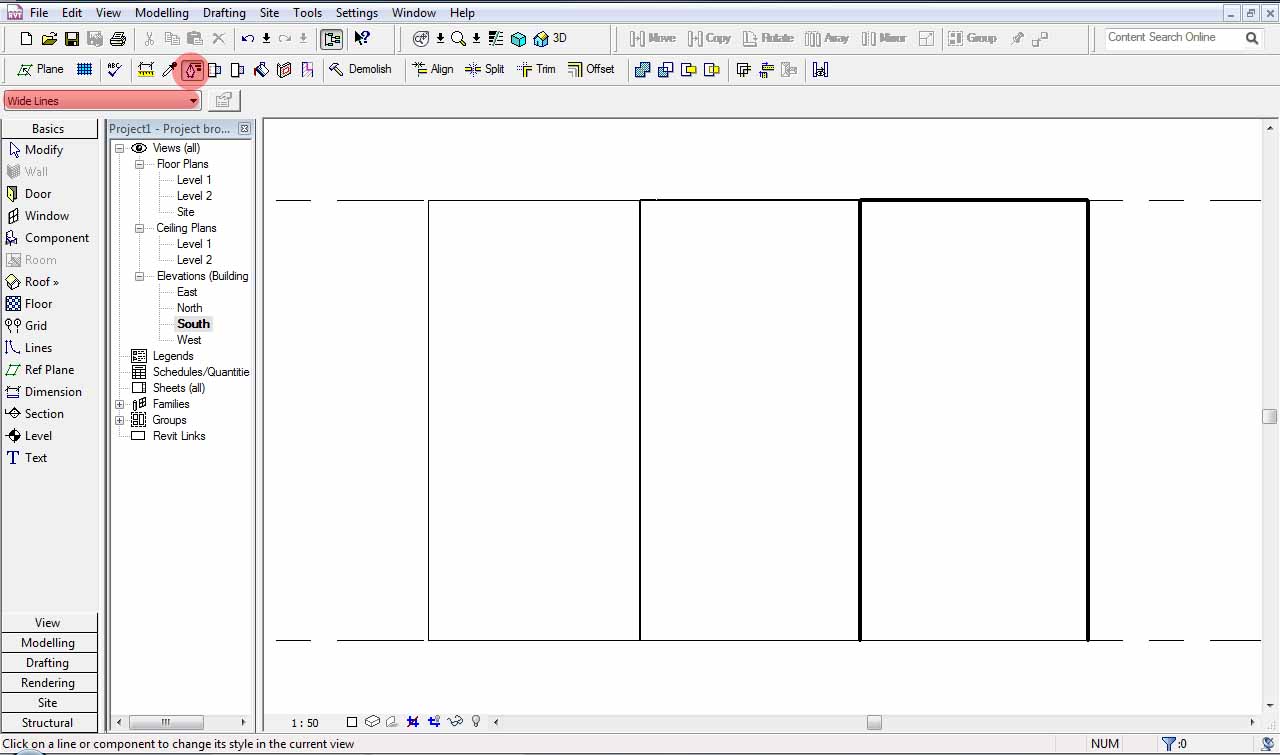Viewport: 1280px width, 755px height.
Task: Click the Ref Plane button
Action: [49, 370]
